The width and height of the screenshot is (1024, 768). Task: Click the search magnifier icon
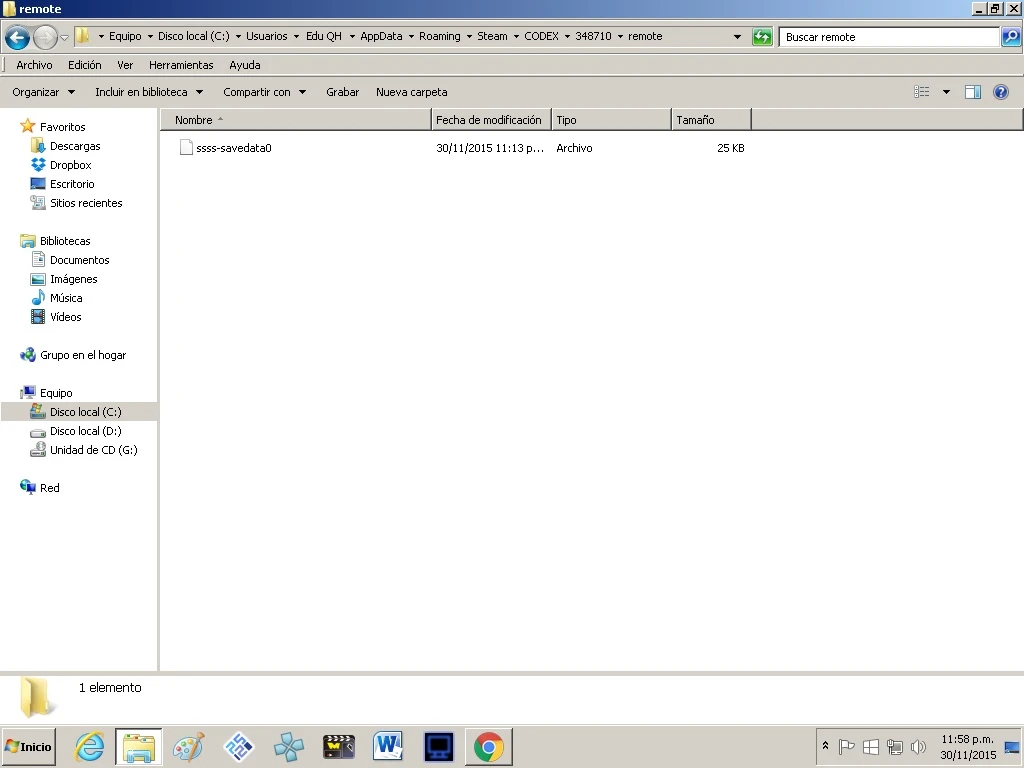coord(1011,37)
